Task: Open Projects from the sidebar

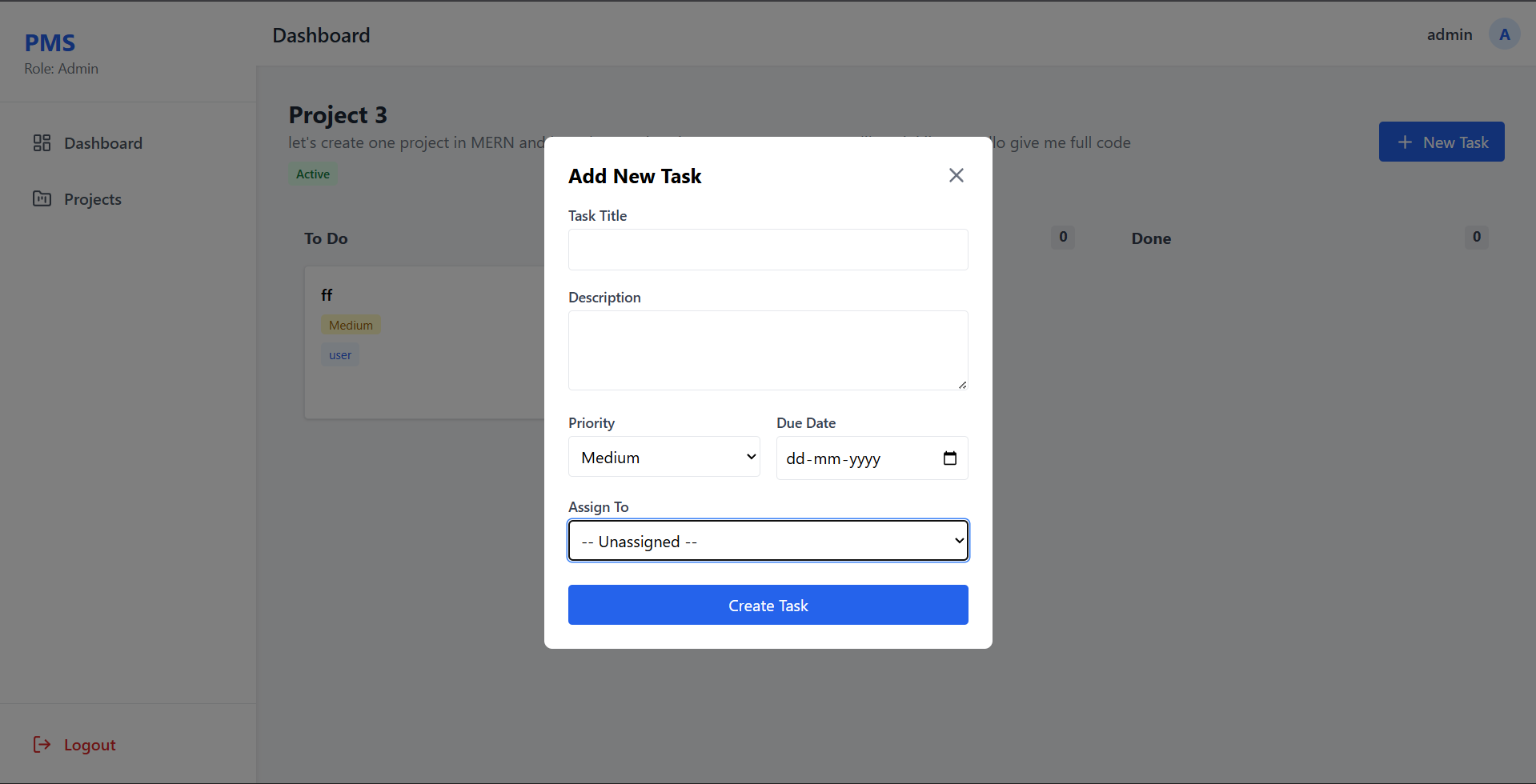Action: pyautogui.click(x=93, y=199)
